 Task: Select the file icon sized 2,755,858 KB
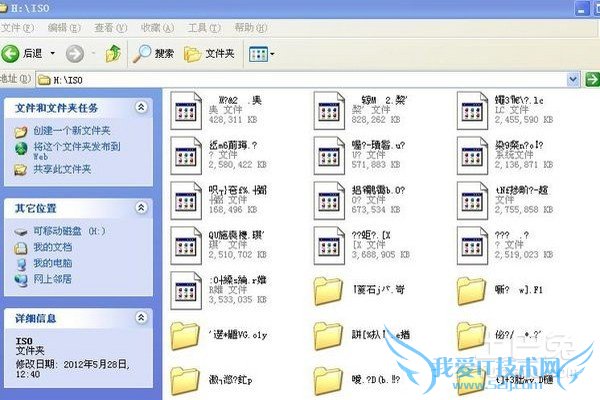pyautogui.click(x=472, y=201)
